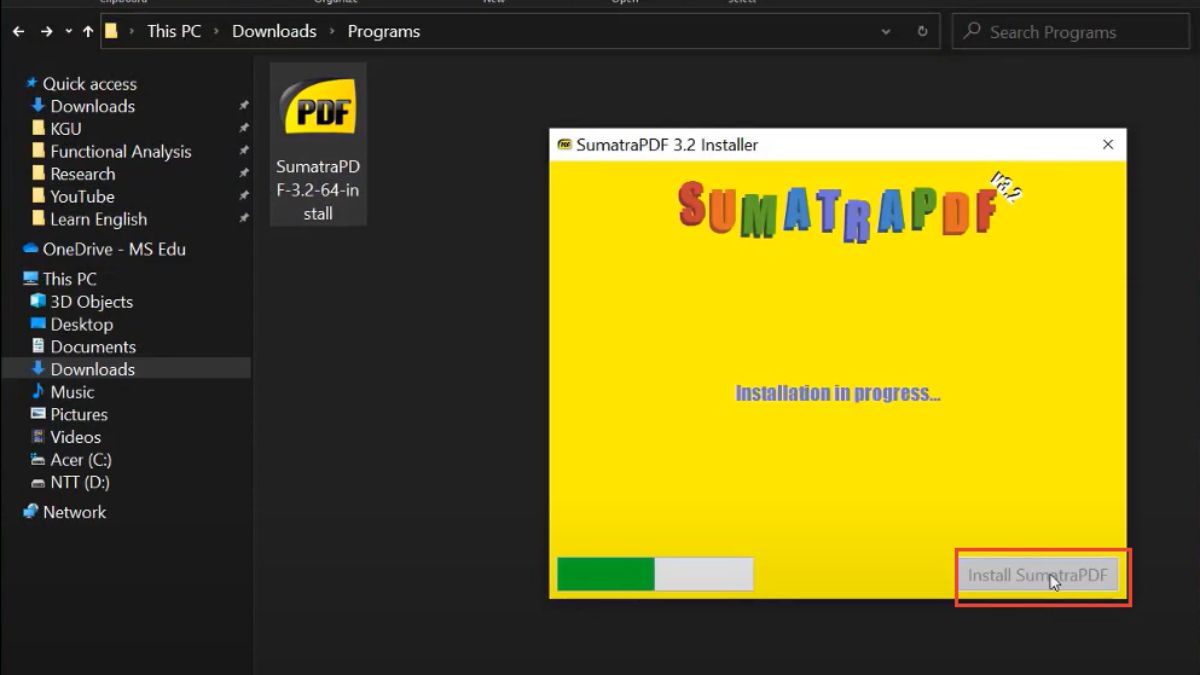Open the recent locations dropdown arrow
Screen dimensions: 1200x675
point(68,32)
